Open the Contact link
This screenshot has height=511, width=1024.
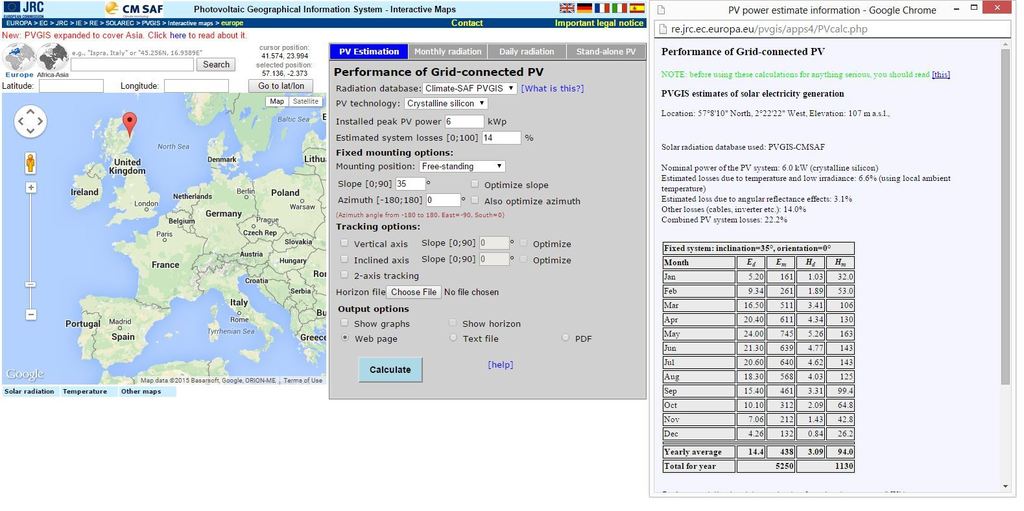[x=467, y=23]
